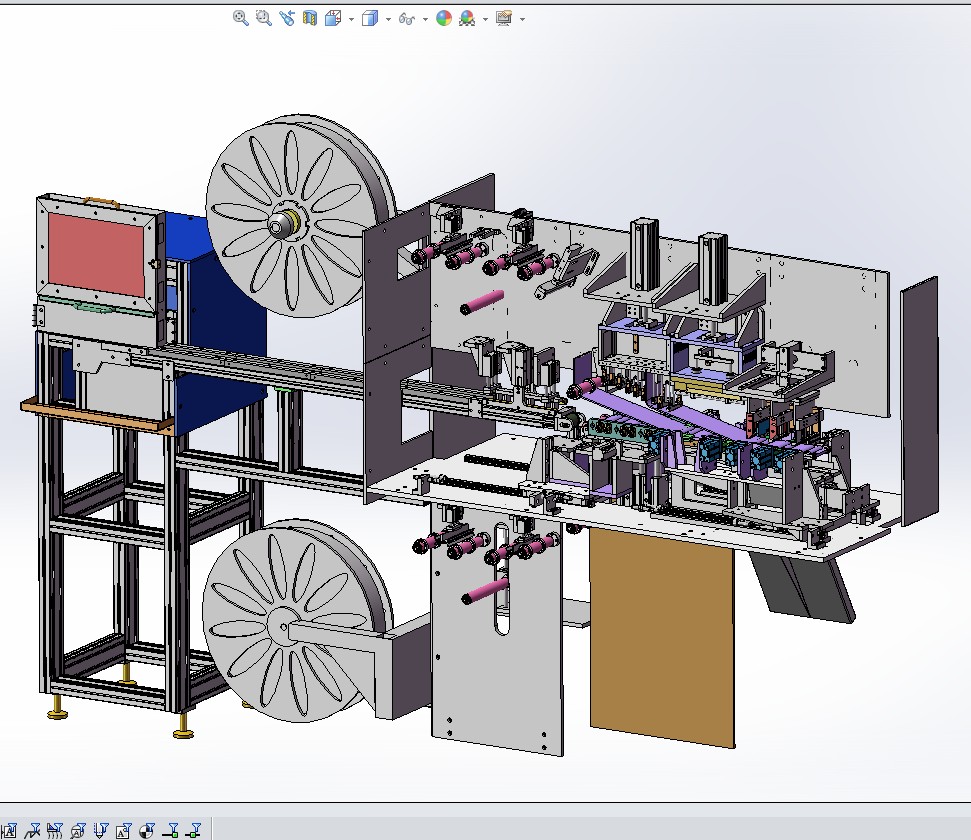Screen dimensions: 971x840
Task: Click the Display Style cube icon
Action: (369, 18)
